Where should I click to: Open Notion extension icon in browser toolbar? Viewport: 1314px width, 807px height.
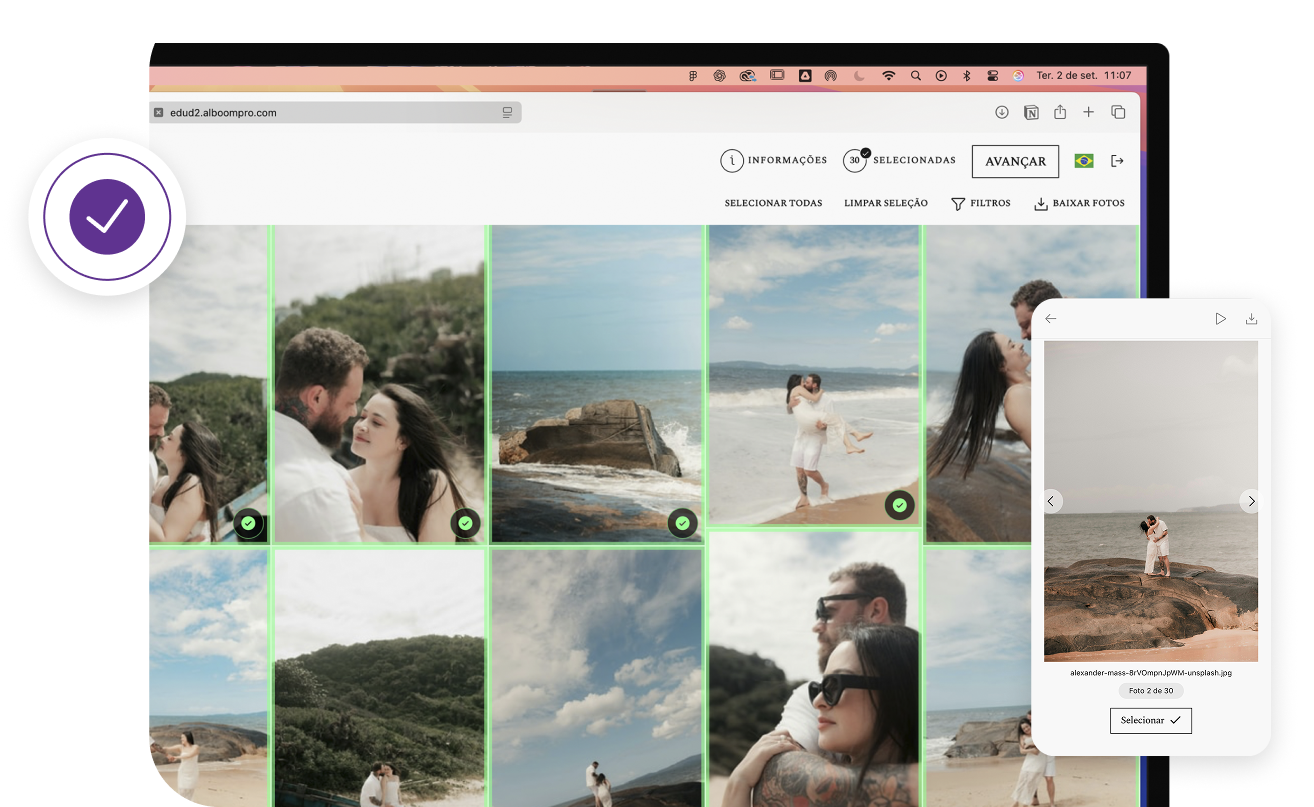pos(1031,113)
